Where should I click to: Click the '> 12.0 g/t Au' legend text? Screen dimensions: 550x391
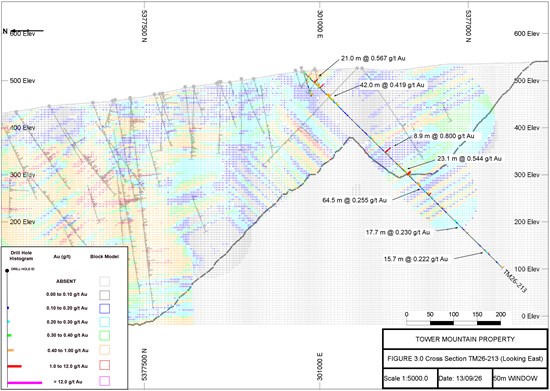click(x=68, y=382)
